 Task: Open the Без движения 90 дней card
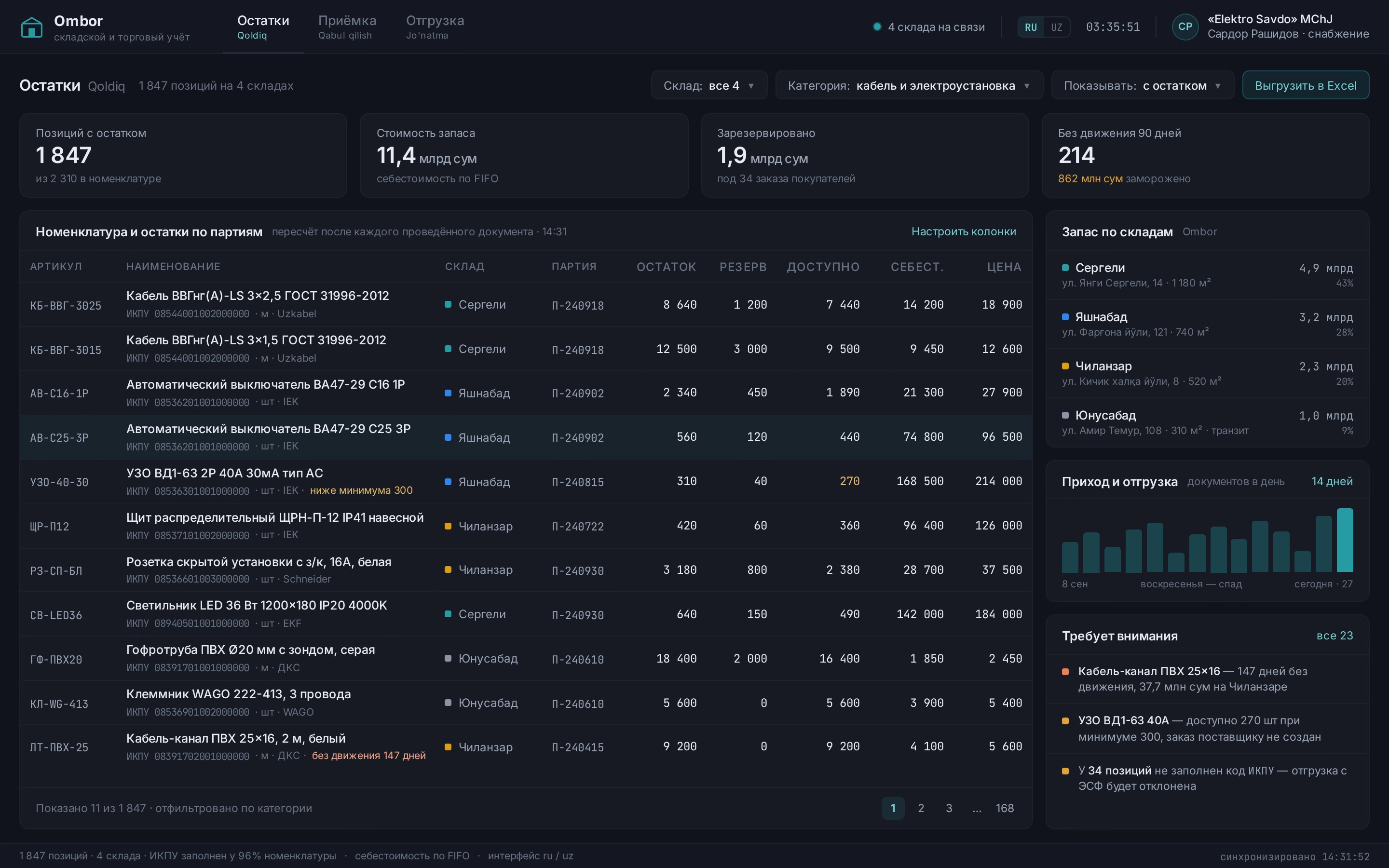coord(1205,155)
